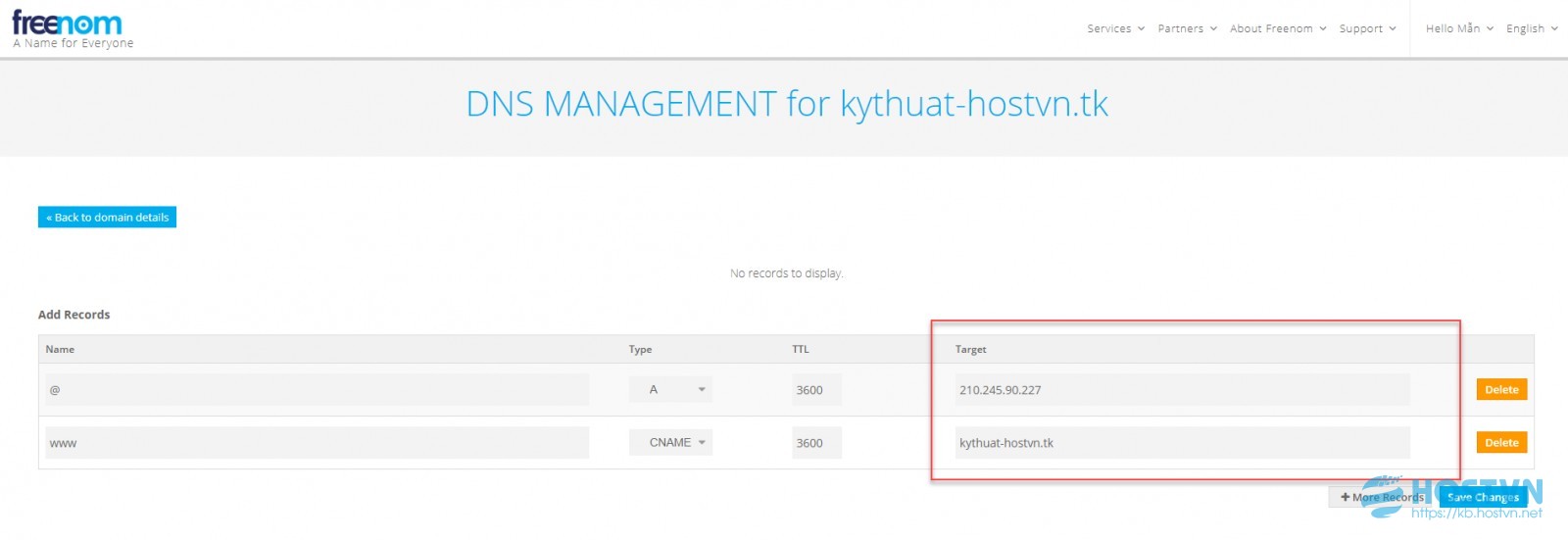Click the 'No records to display.' text
This screenshot has width=1568, height=540.
pyautogui.click(x=786, y=273)
